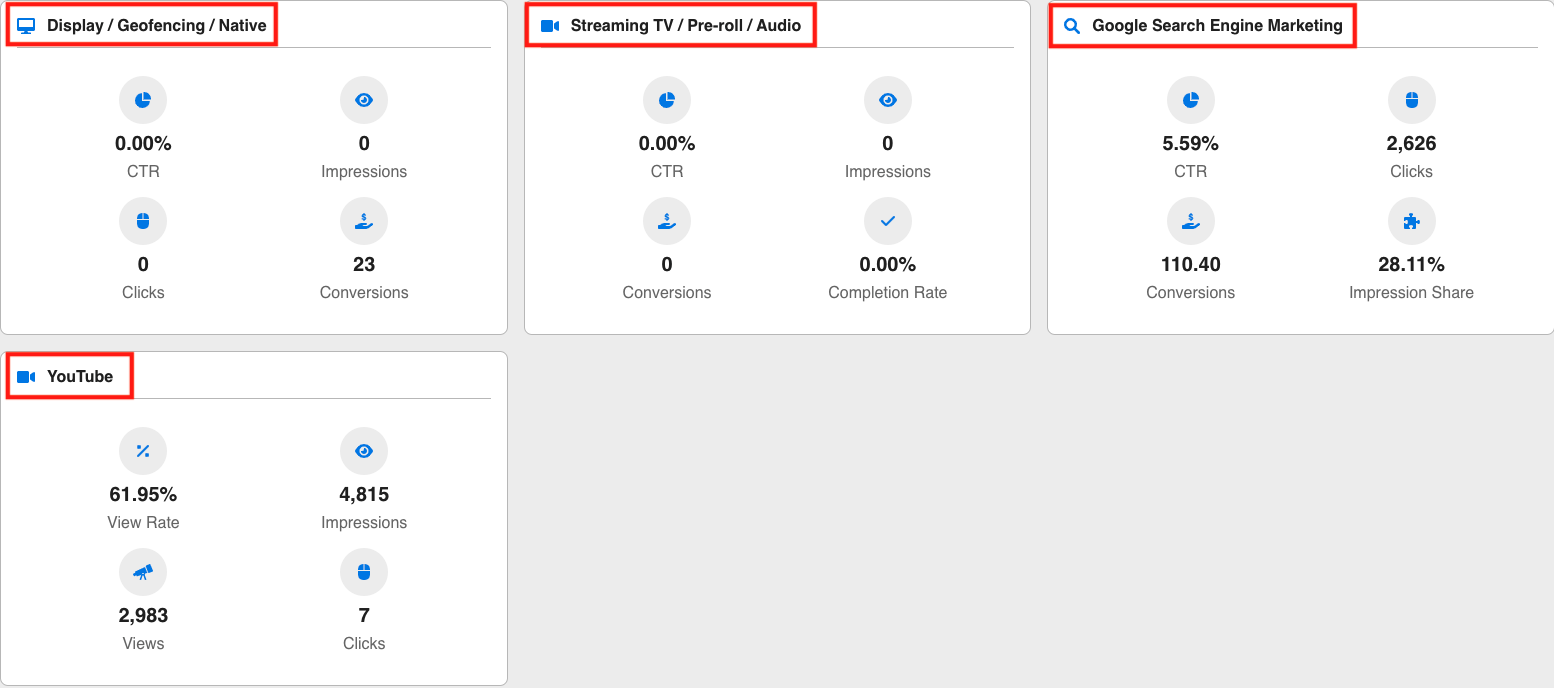Viewport: 1554px width, 688px height.
Task: Open the Google Search Engine Marketing heading
Action: [x=1217, y=26]
